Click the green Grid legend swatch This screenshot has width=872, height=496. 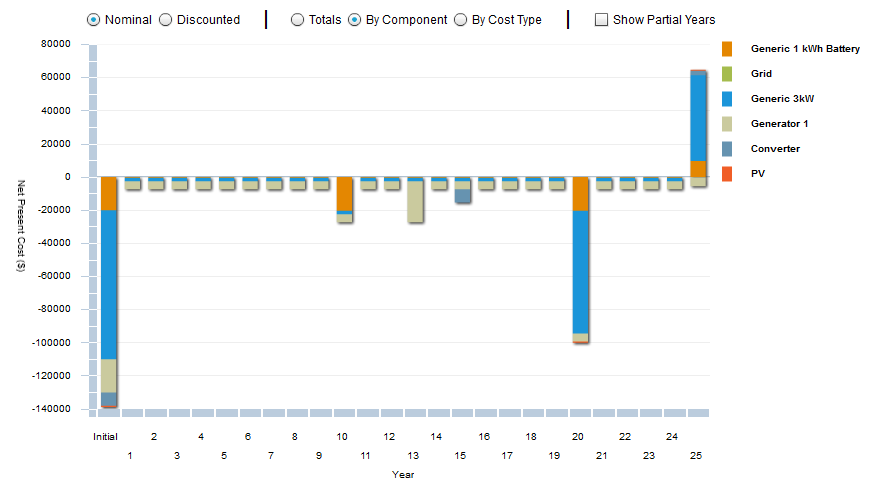(727, 74)
